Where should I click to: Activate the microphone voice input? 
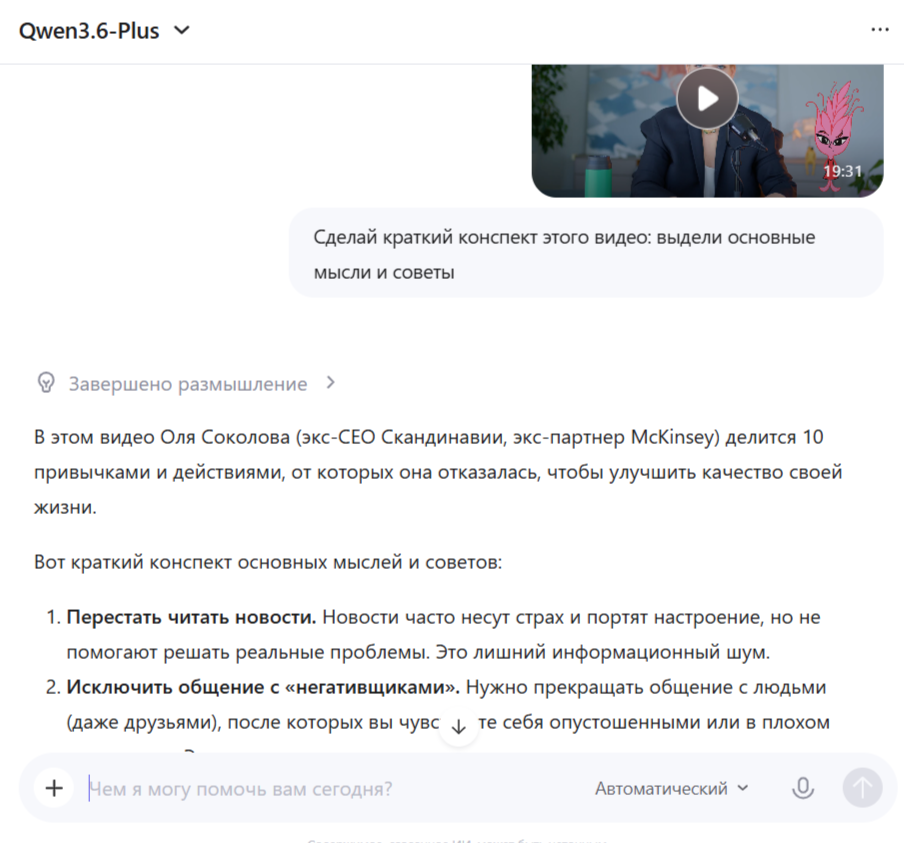click(803, 788)
